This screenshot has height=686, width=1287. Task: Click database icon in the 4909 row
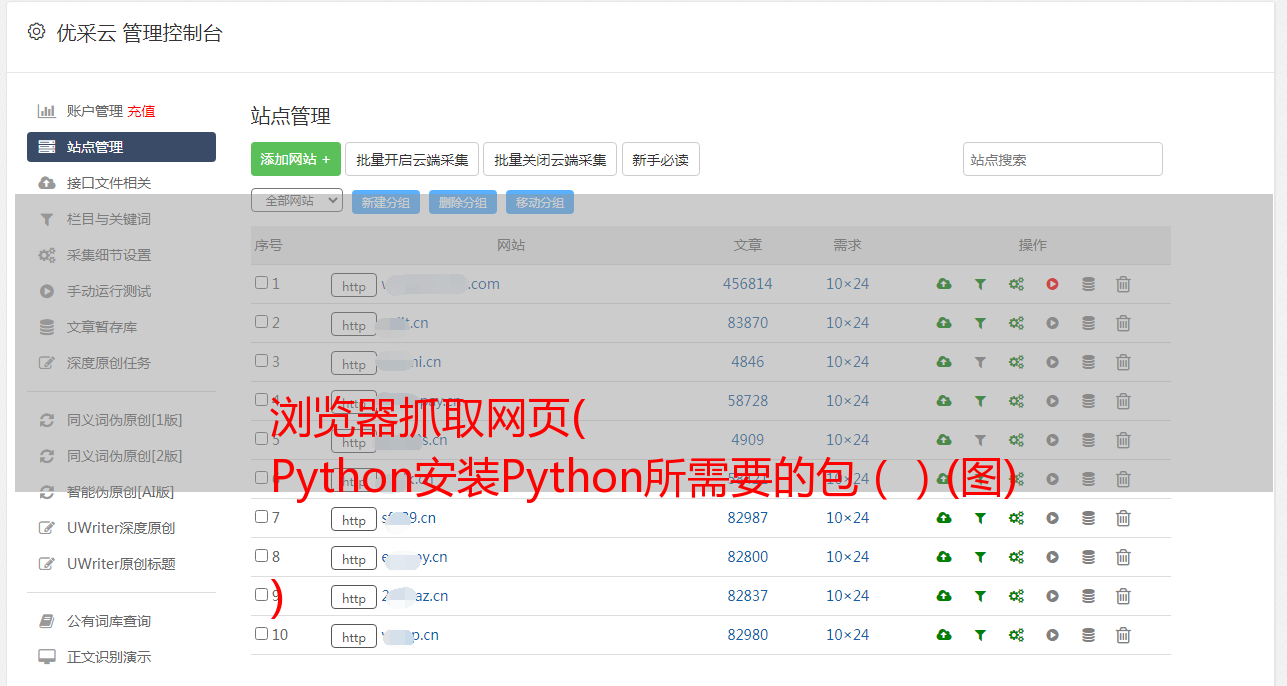[1088, 440]
